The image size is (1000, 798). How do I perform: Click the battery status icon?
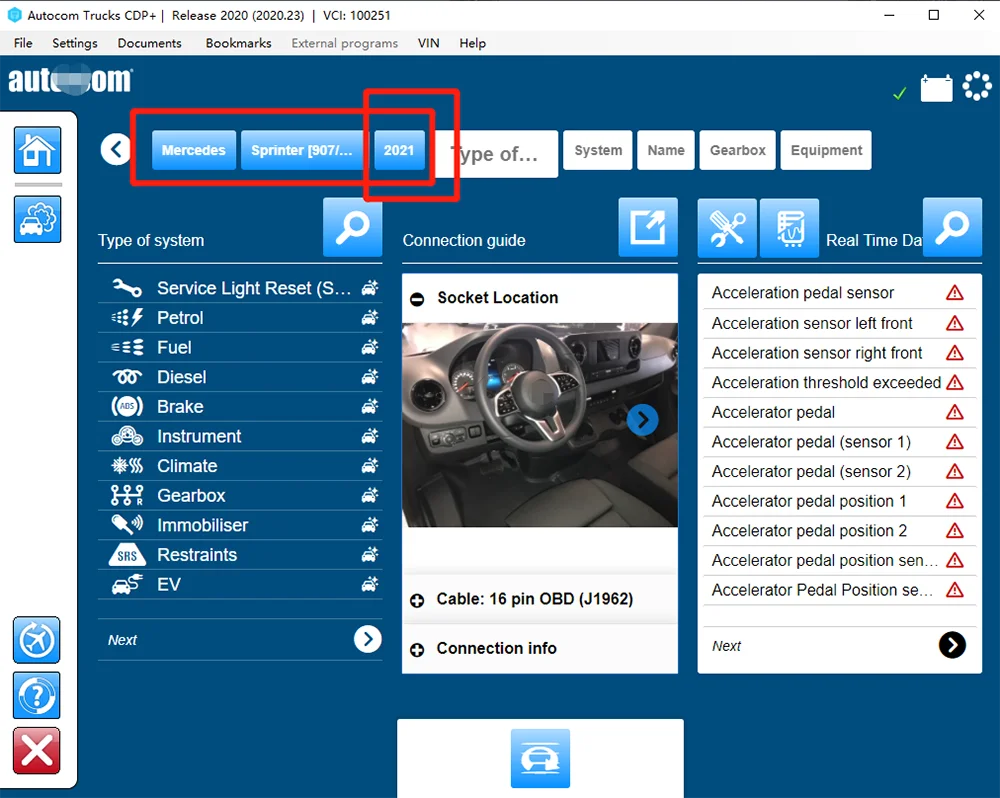(x=936, y=87)
